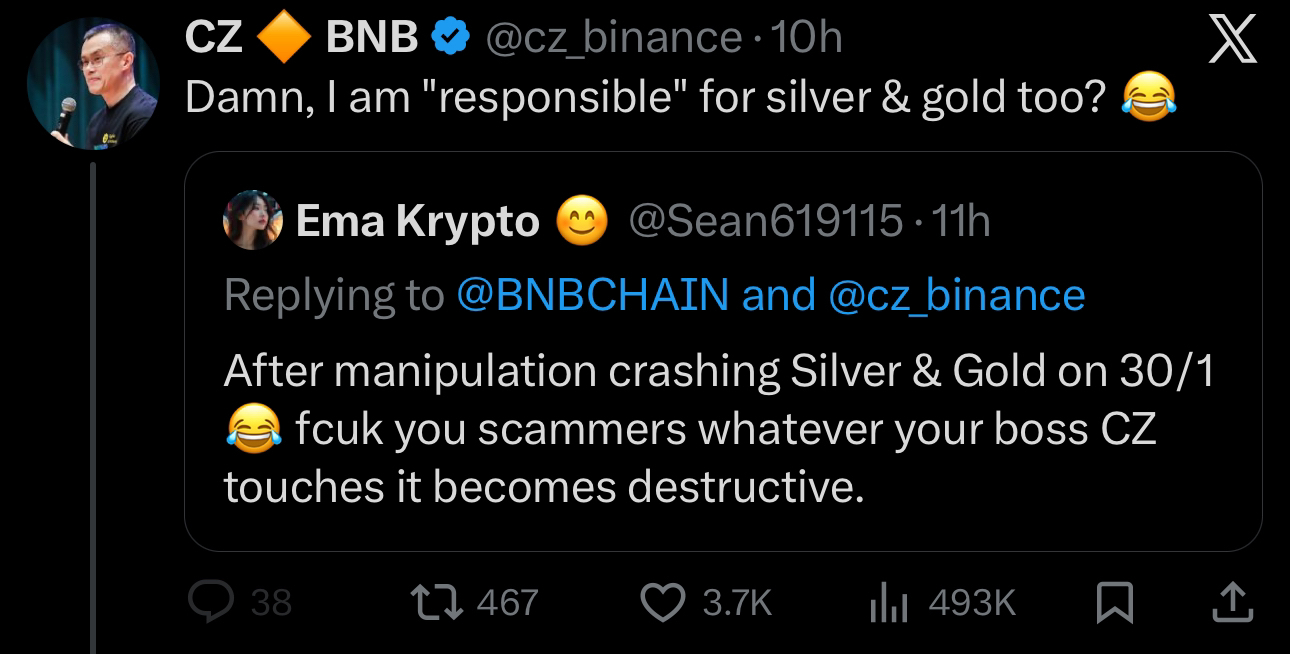Screen dimensions: 1290x654
Task: Repost the tweet using retweet icon
Action: point(438,601)
